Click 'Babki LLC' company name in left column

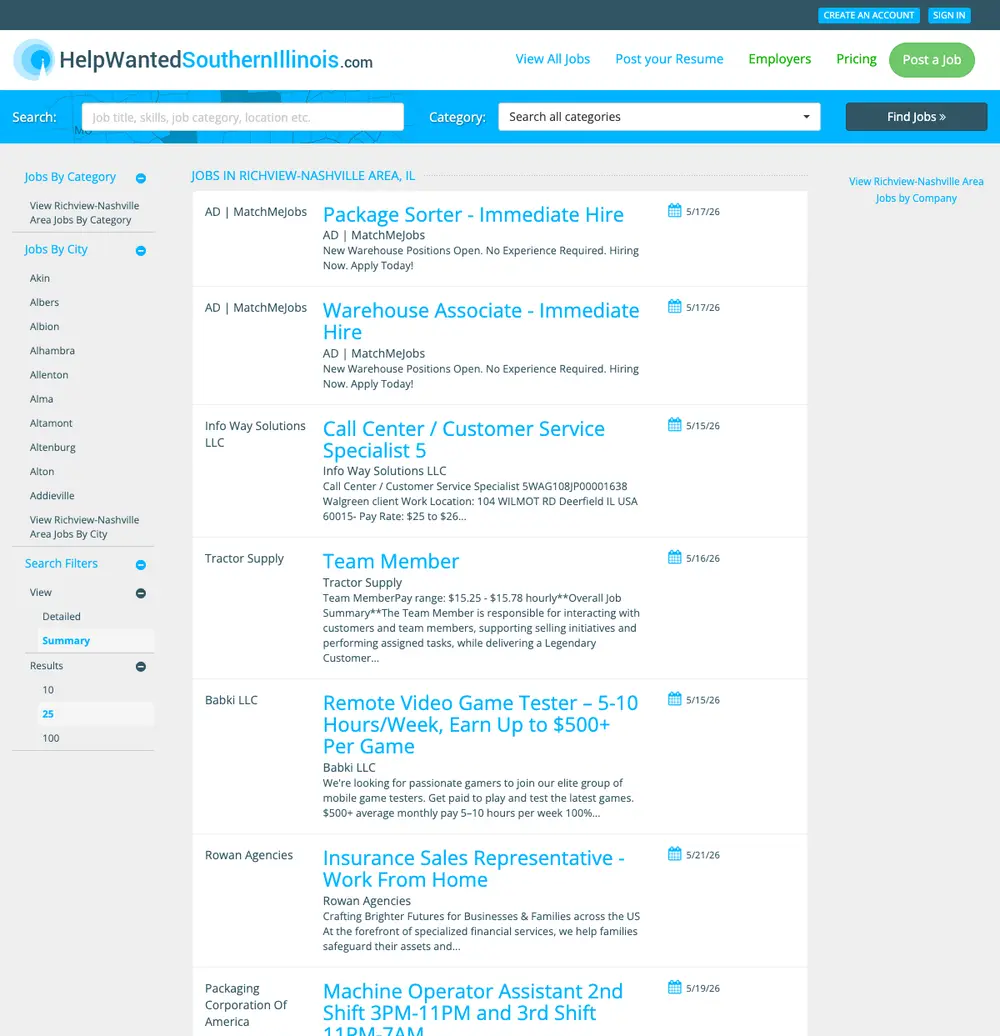[231, 700]
